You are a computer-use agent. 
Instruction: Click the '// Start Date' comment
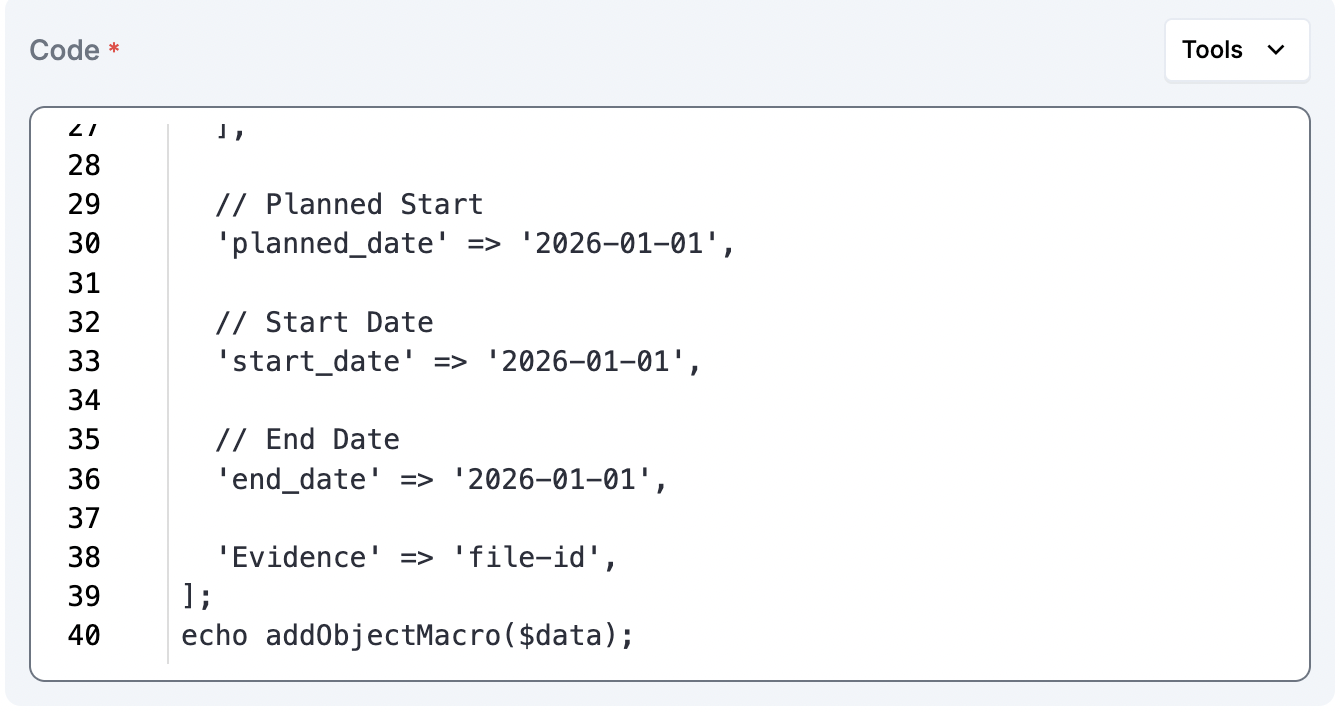324,322
